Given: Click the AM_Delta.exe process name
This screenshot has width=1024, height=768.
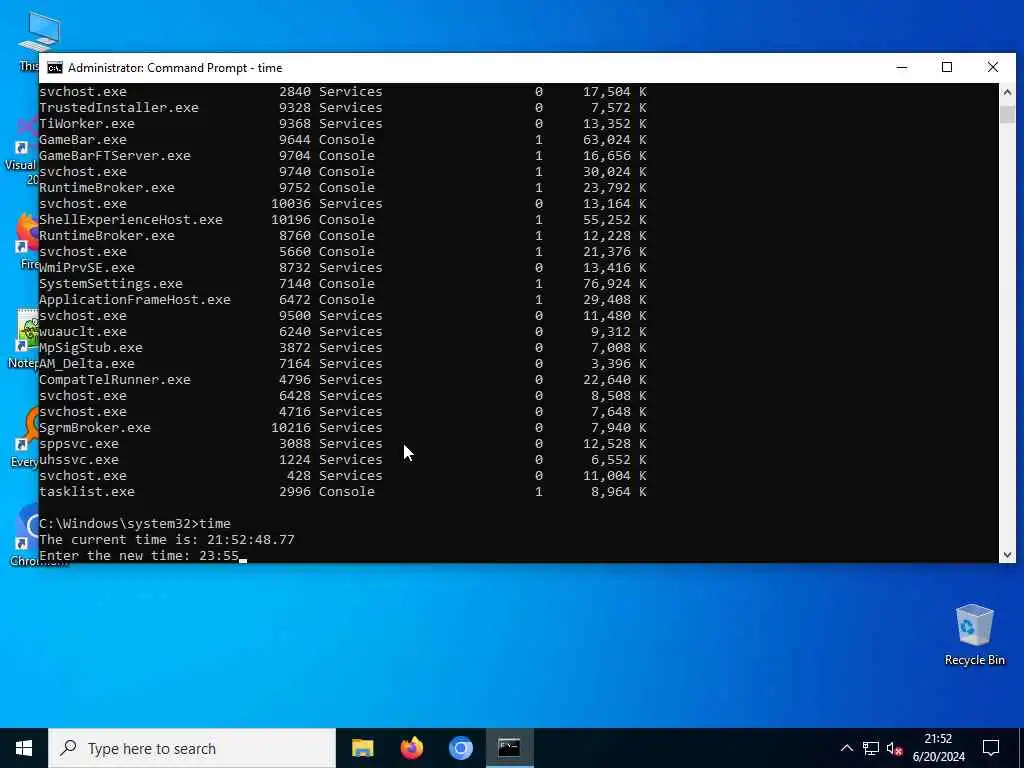Looking at the screenshot, I should pos(87,364).
